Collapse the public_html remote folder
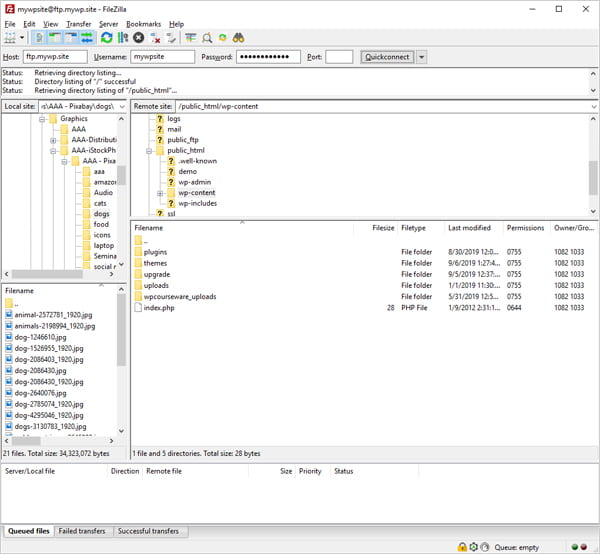The height and width of the screenshot is (554, 600). [x=149, y=151]
